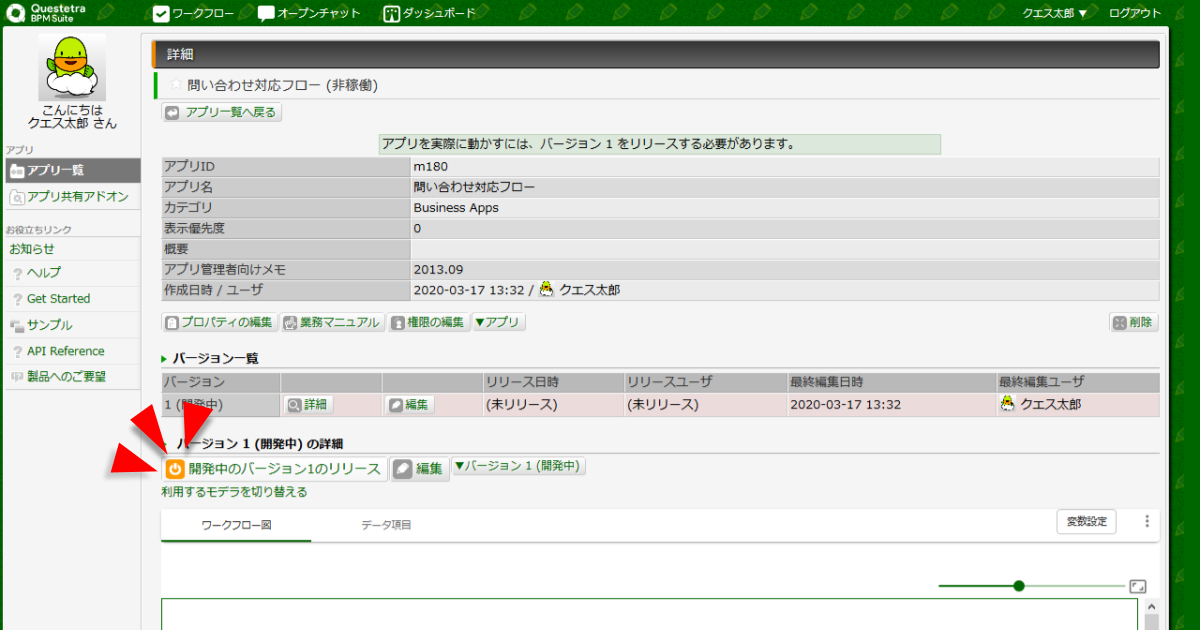Open the サンプル sidebar link
The width and height of the screenshot is (1200, 630).
[x=49, y=325]
